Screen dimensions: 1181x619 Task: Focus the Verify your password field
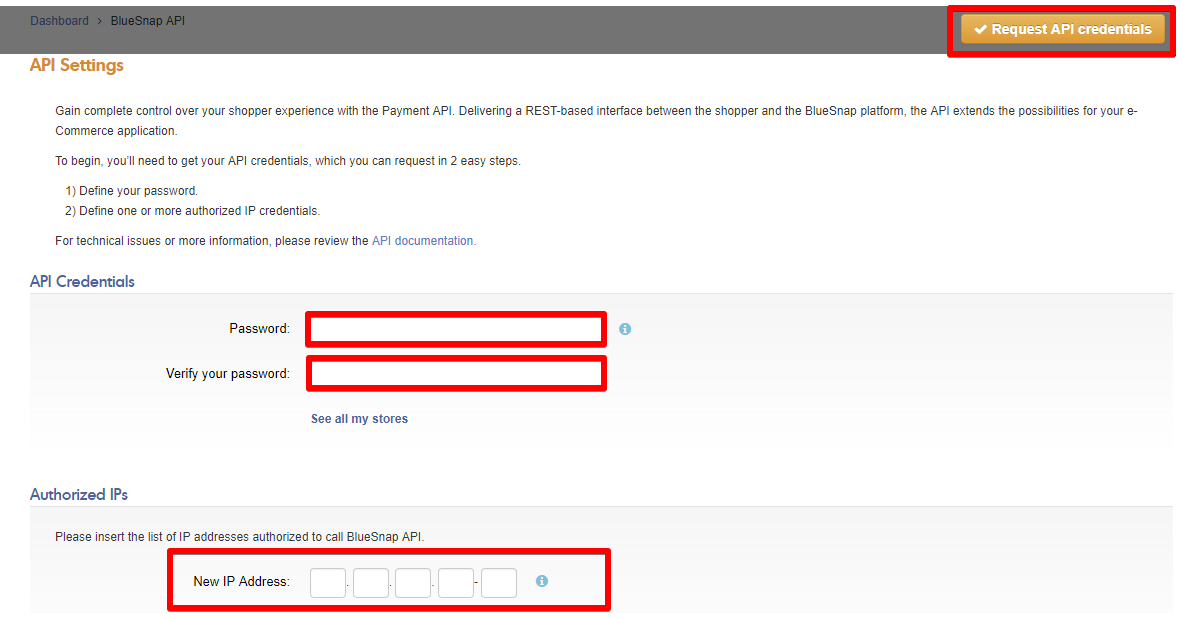point(456,374)
